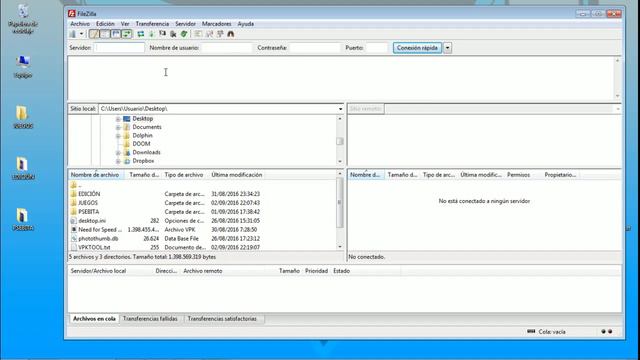Expand the Dropbox tree node
Screen dimensions: 640x360
118,161
